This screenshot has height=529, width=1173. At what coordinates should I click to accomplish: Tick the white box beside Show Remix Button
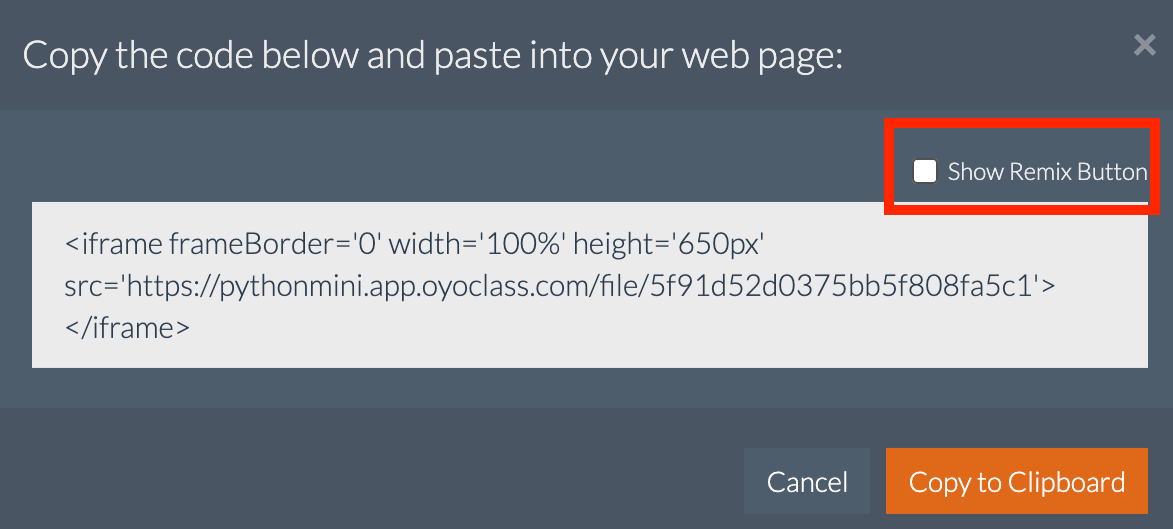tap(925, 171)
